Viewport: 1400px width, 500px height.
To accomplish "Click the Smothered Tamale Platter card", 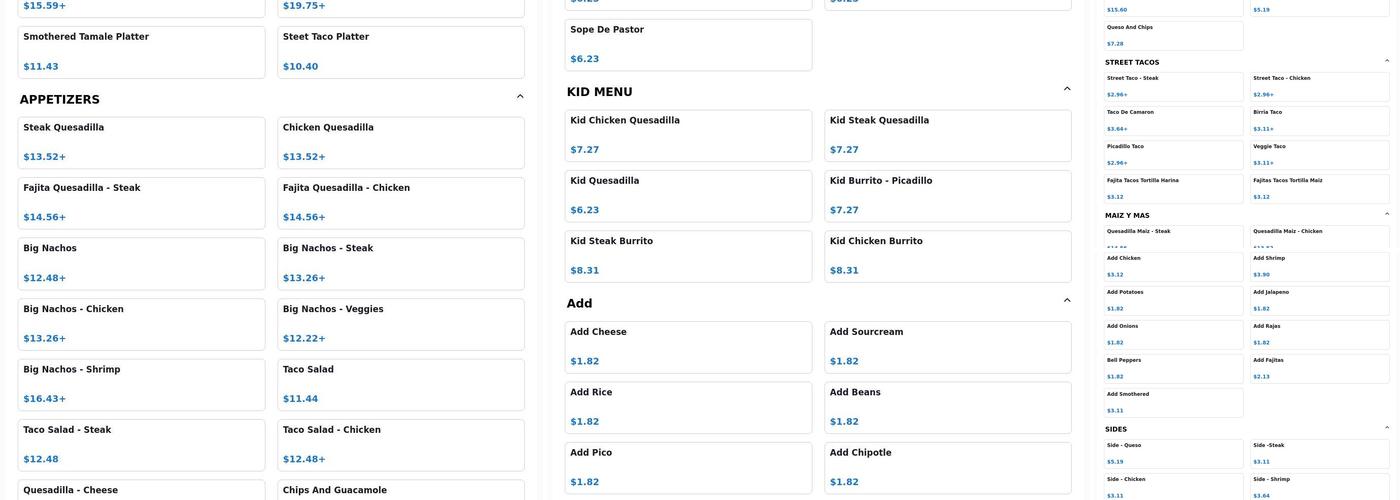I will coord(141,51).
